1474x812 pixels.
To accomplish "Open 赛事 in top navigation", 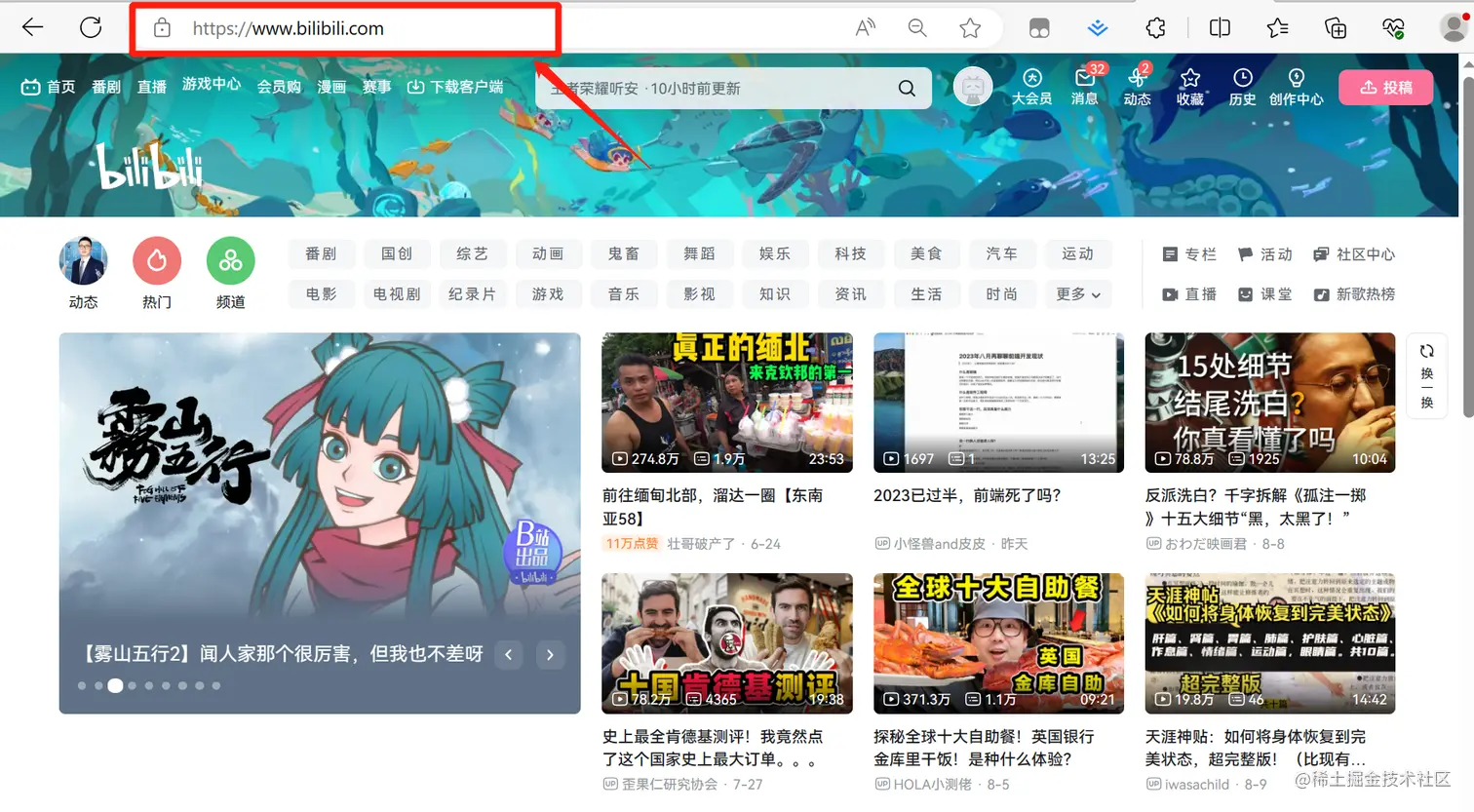I will pos(377,87).
